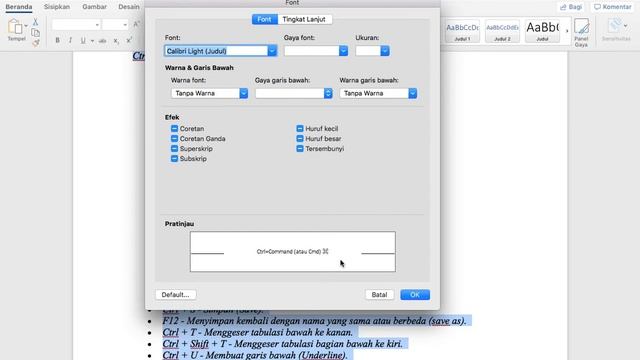Click the Pratinjau preview box
The image size is (640, 360).
click(293, 251)
